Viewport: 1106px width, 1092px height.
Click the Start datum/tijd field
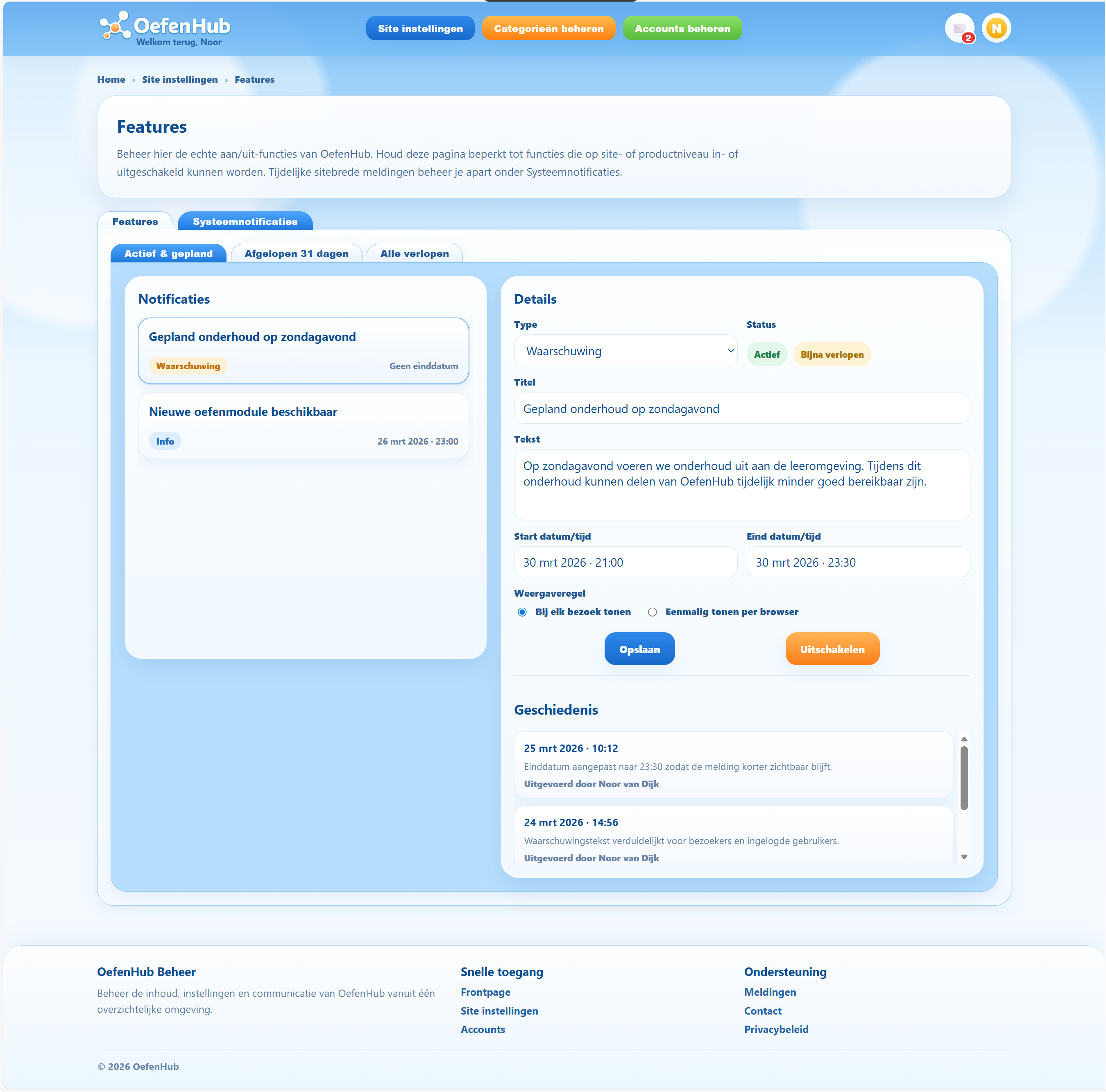[x=626, y=562]
